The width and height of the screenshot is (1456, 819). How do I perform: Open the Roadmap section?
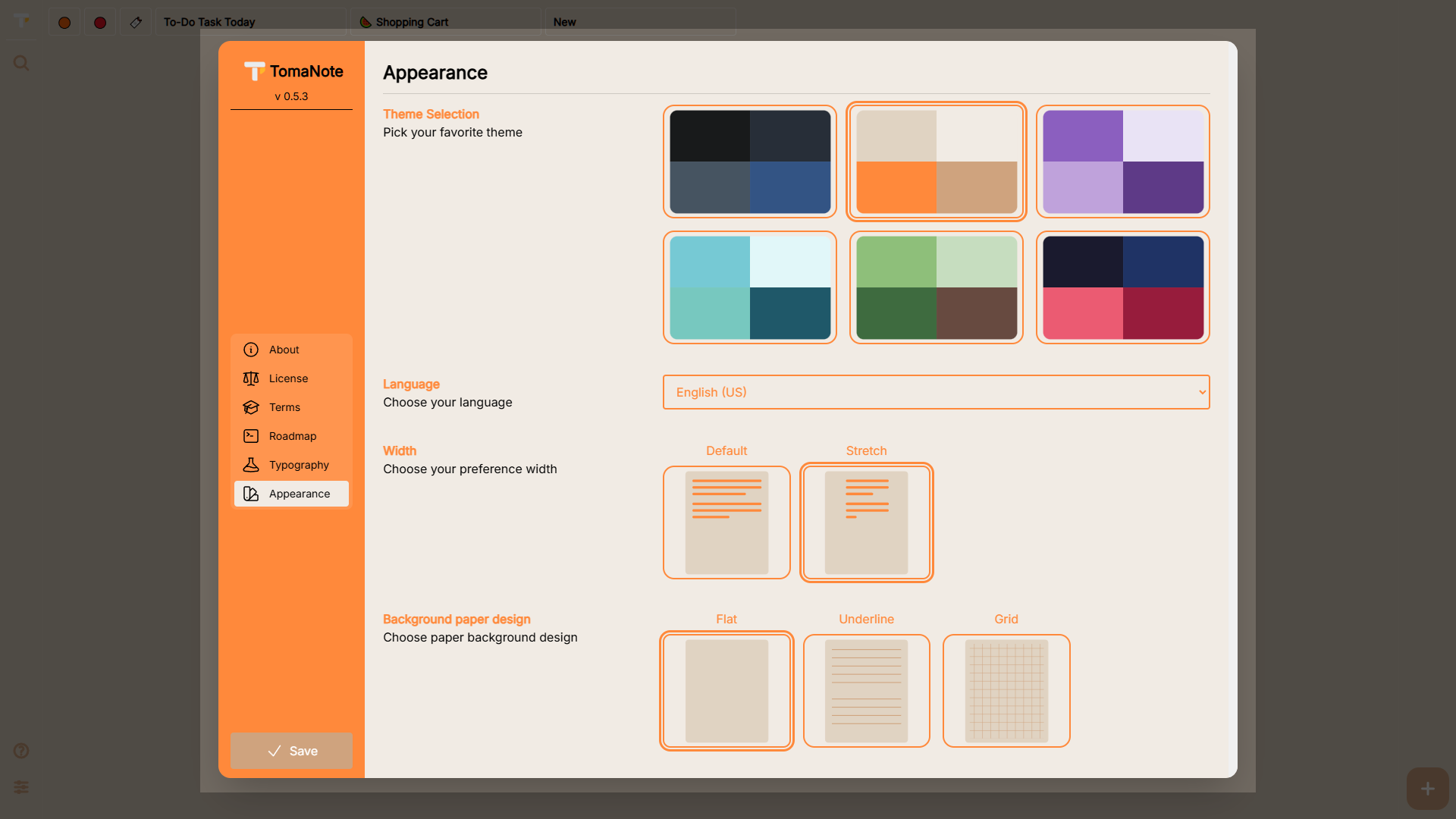tap(292, 436)
